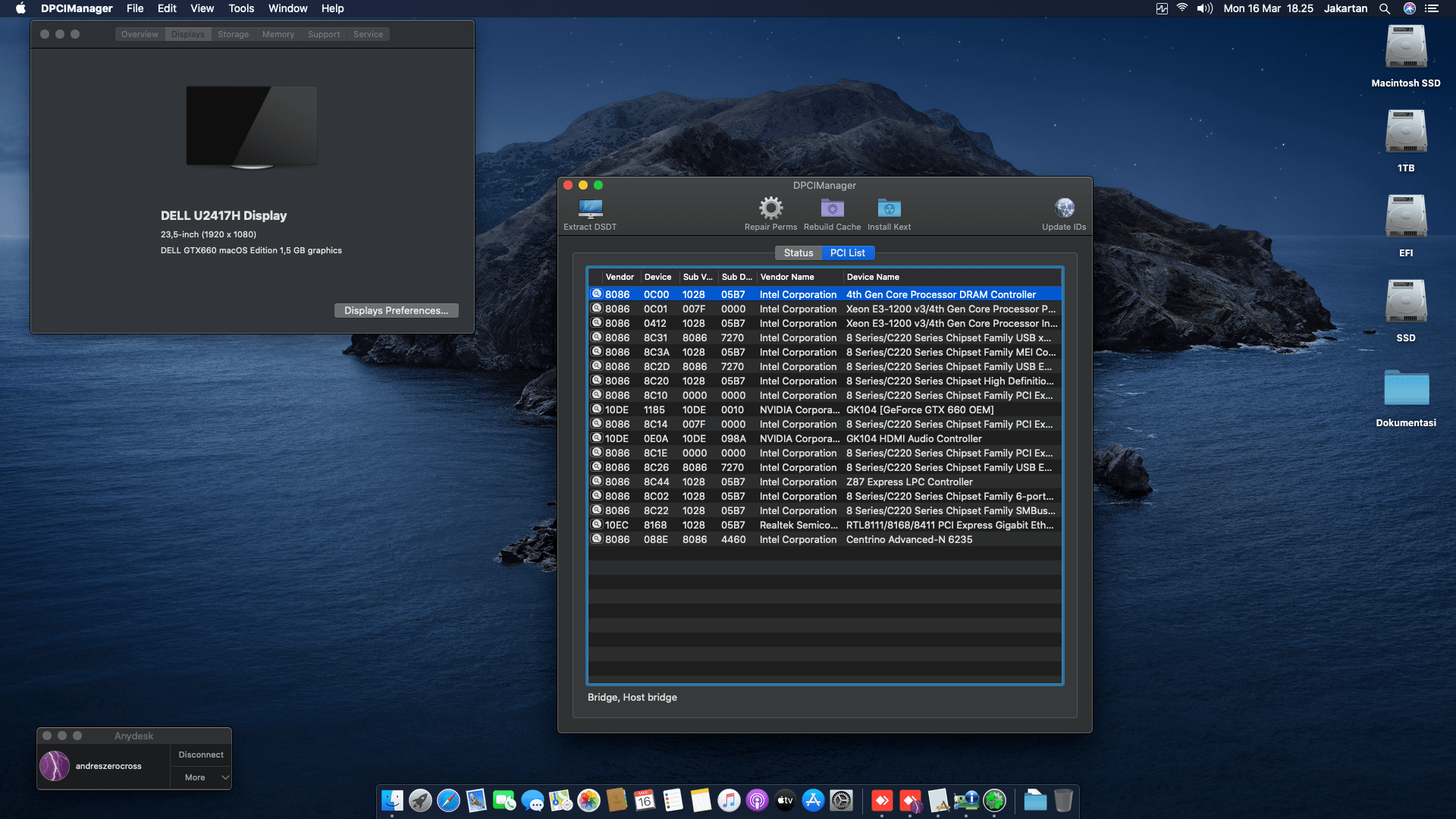Select the RTL8111/8168/8411 Gigabit Ethernet row

click(x=824, y=525)
